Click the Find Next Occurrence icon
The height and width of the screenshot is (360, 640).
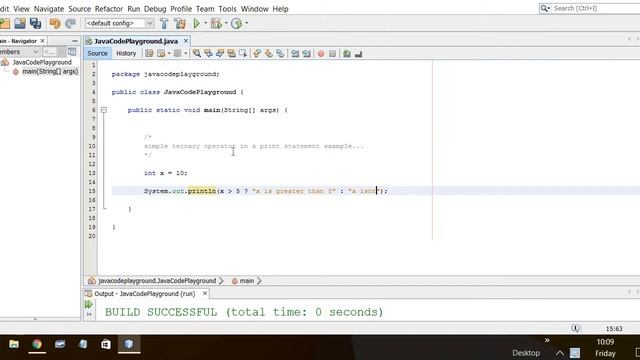tap(220, 53)
